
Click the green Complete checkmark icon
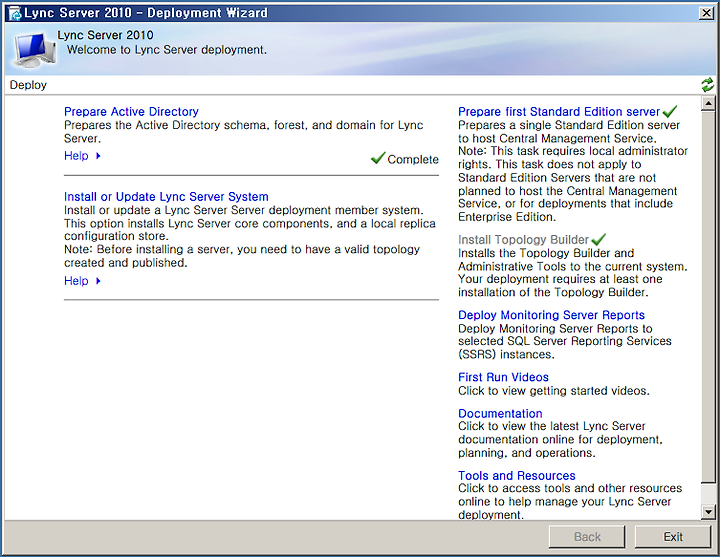[x=377, y=158]
